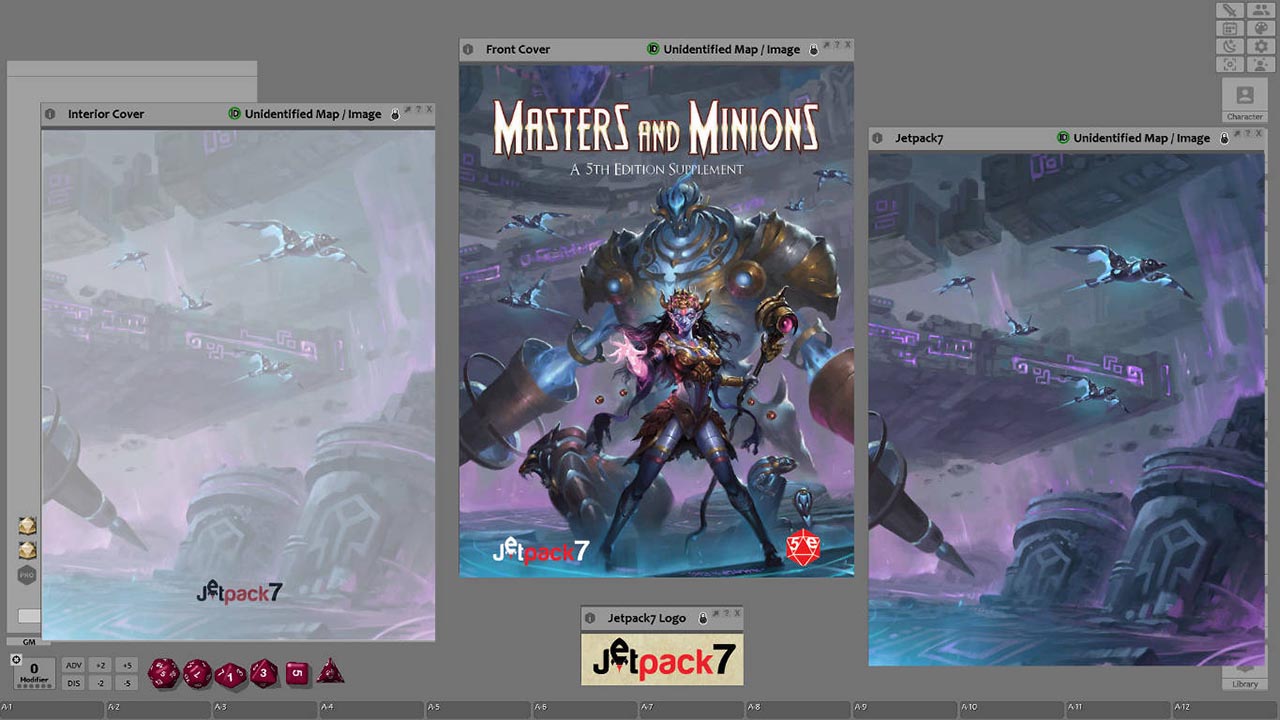Click the +5 modifier button
1280x720 pixels.
[x=126, y=666]
